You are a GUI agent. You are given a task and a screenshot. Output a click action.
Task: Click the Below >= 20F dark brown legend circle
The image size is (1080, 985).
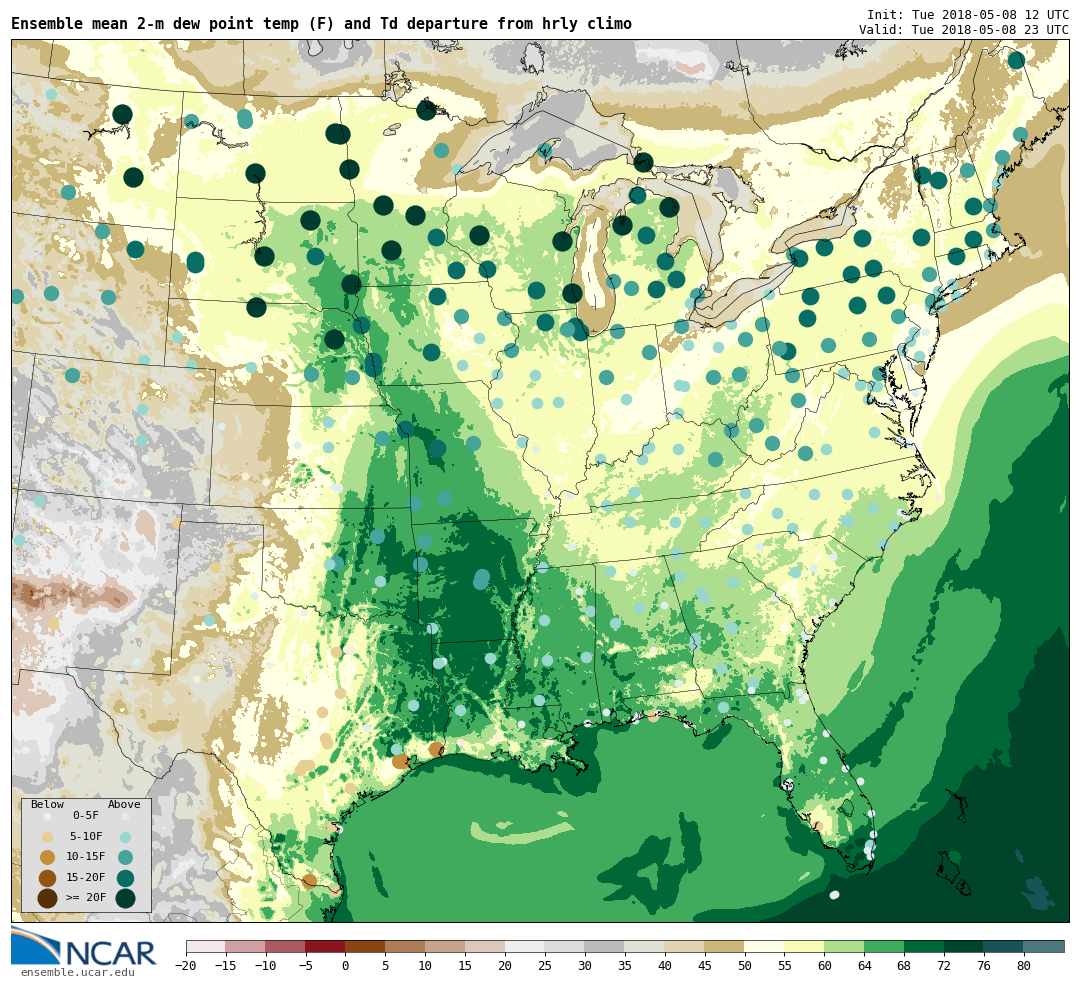click(x=48, y=899)
